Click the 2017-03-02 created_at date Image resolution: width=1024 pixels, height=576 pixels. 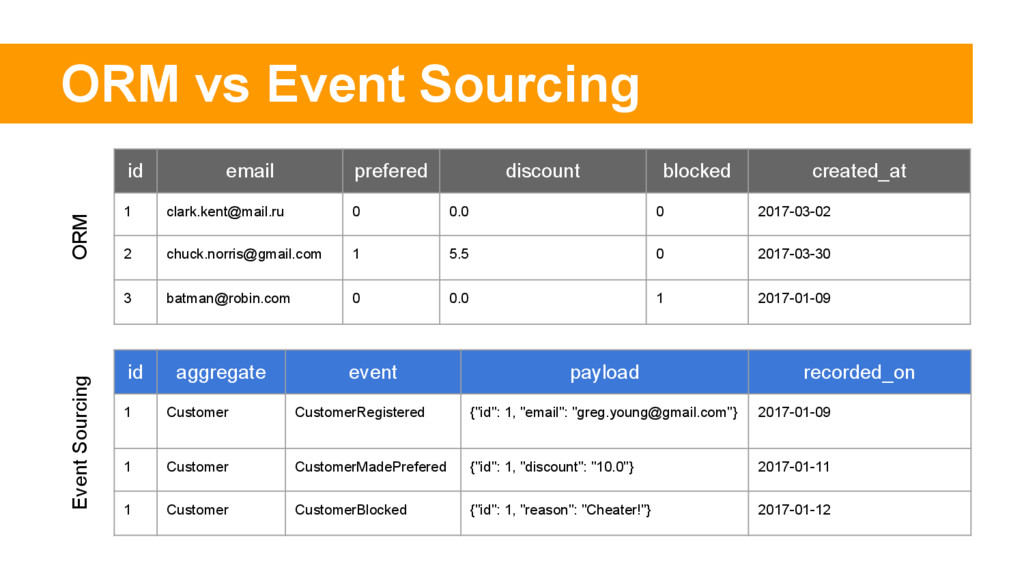[x=793, y=212]
